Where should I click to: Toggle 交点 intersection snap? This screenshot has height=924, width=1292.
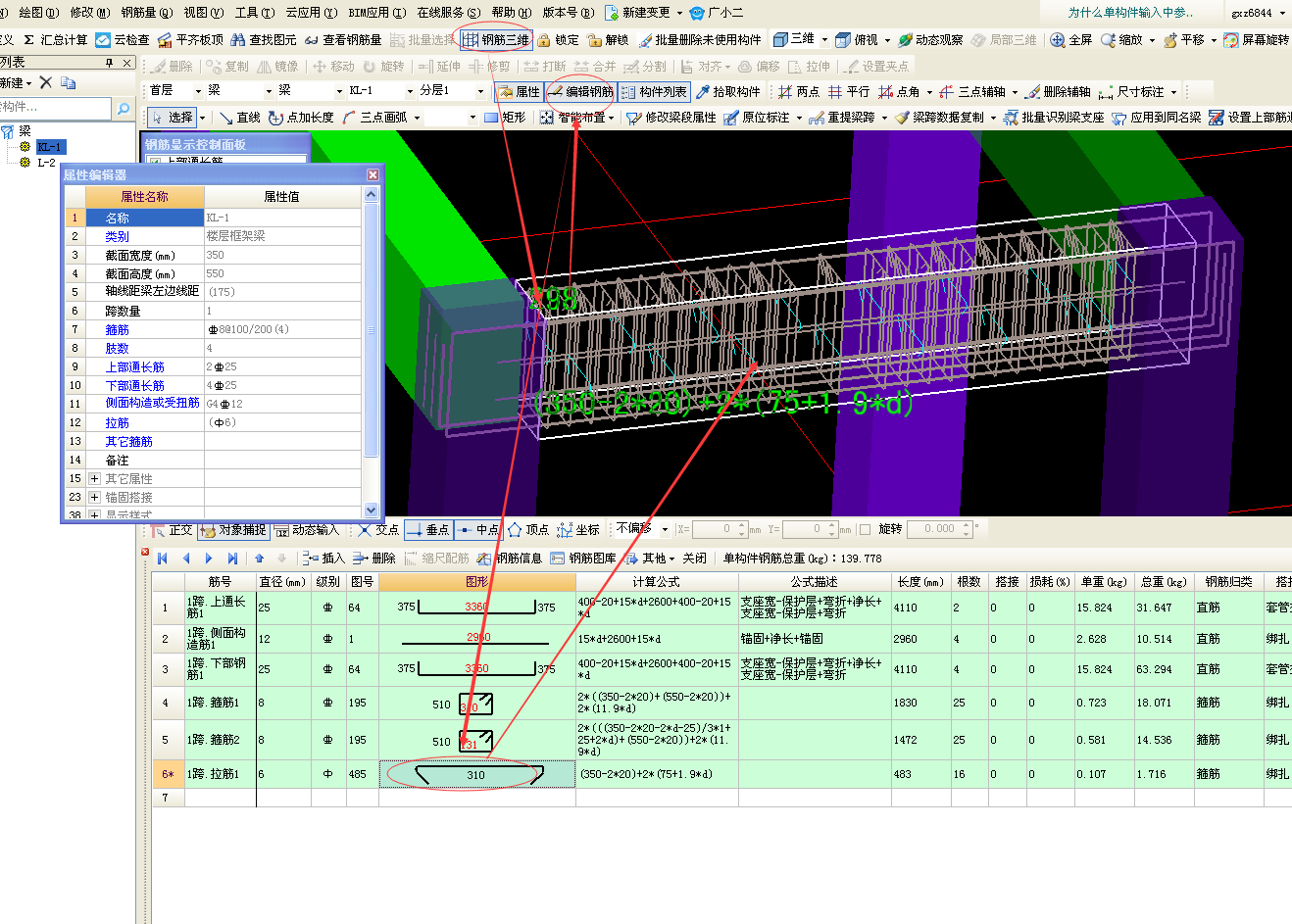(377, 530)
